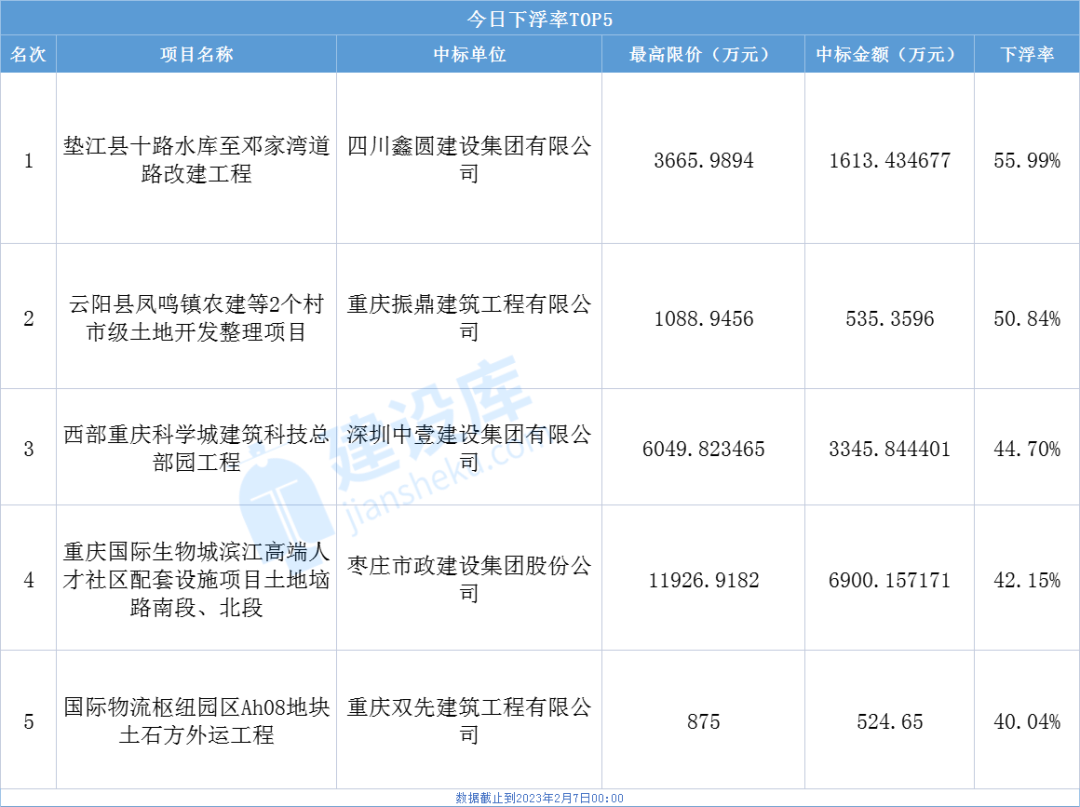Viewport: 1080px width, 807px height.
Task: Select the 中标金额（万元） column header
Action: click(889, 55)
